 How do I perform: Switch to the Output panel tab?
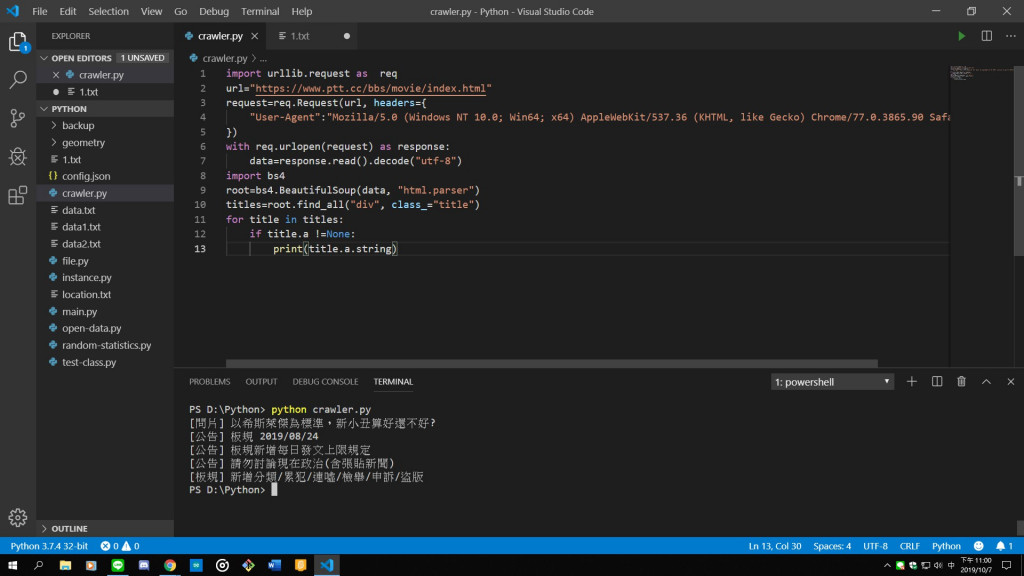pyautogui.click(x=261, y=381)
